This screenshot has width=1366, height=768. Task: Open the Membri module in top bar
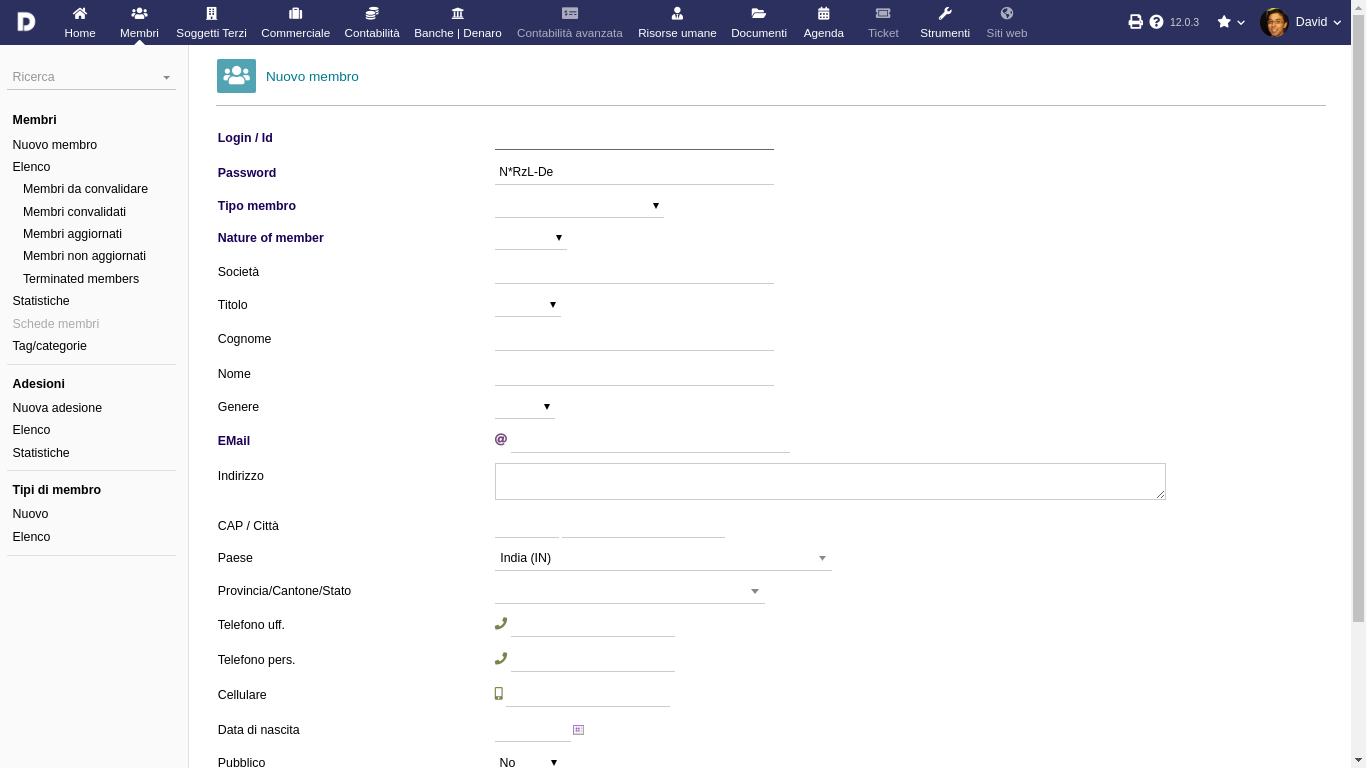[x=139, y=22]
